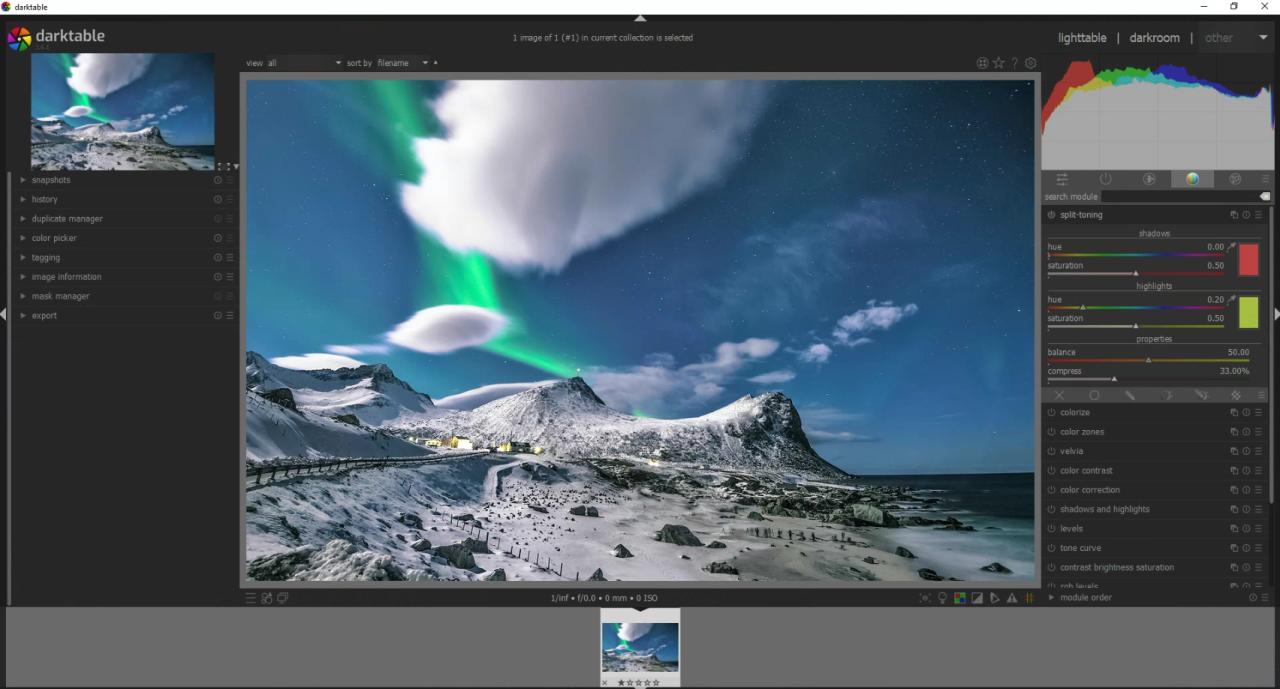Open the base modules group tab
Viewport: 1280px width, 689px height.
tap(1149, 179)
